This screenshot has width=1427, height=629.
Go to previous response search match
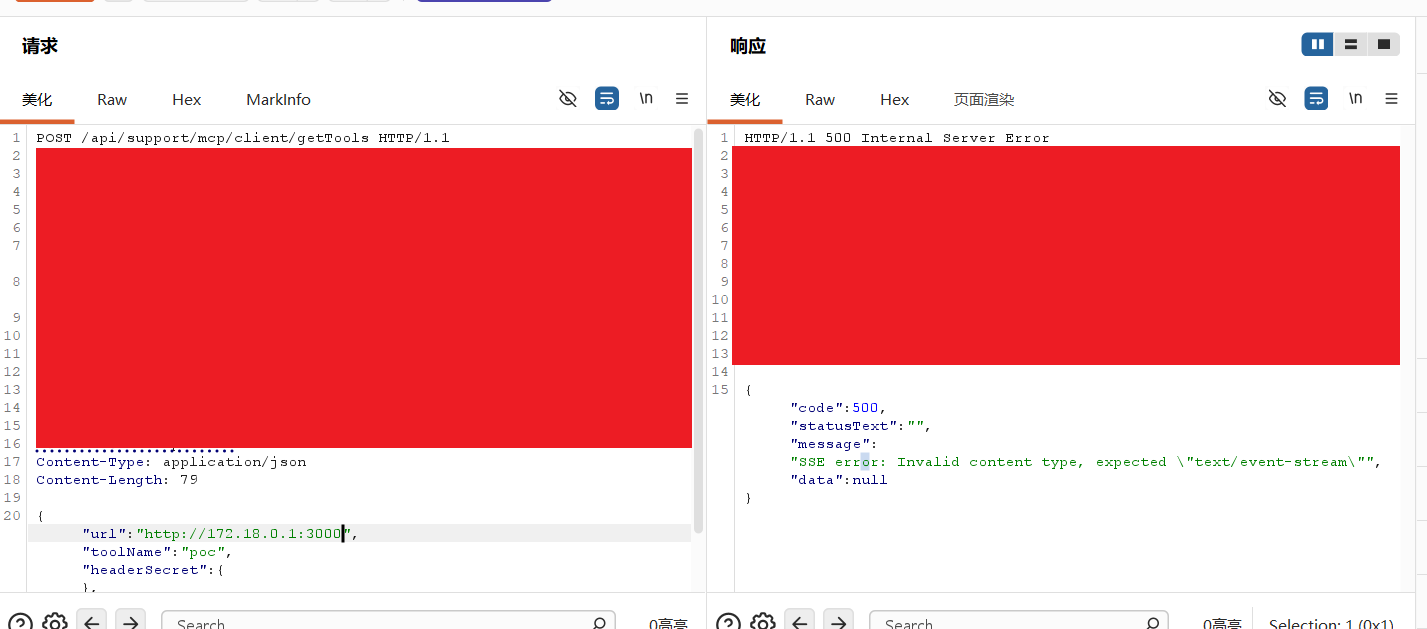[800, 622]
